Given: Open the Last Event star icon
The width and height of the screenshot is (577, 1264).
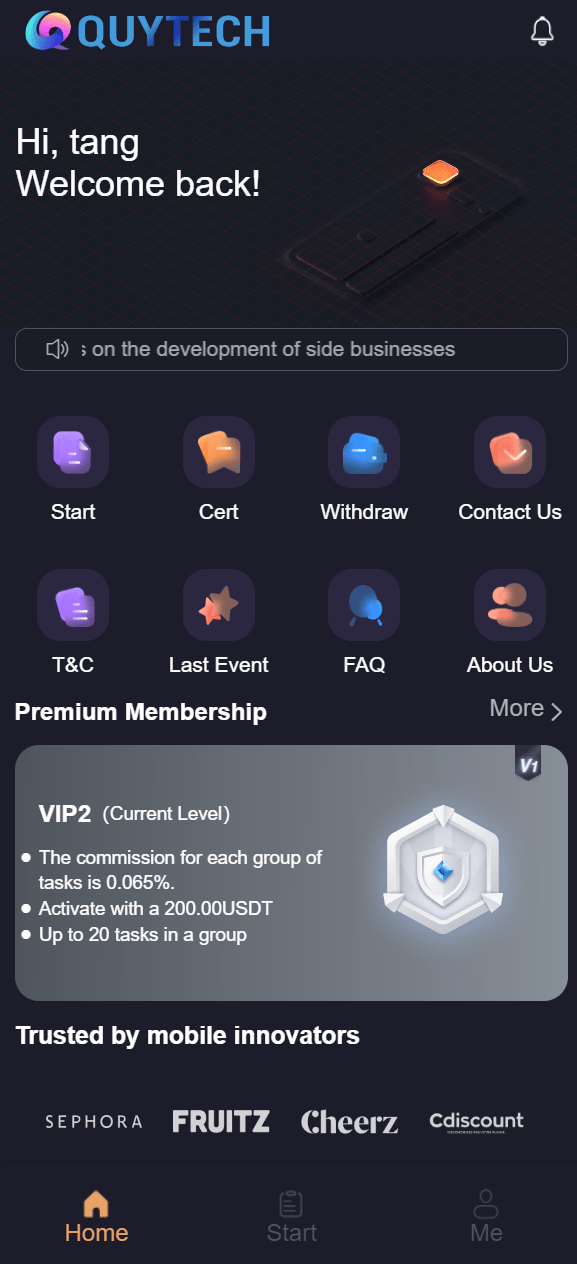Looking at the screenshot, I should [x=219, y=605].
